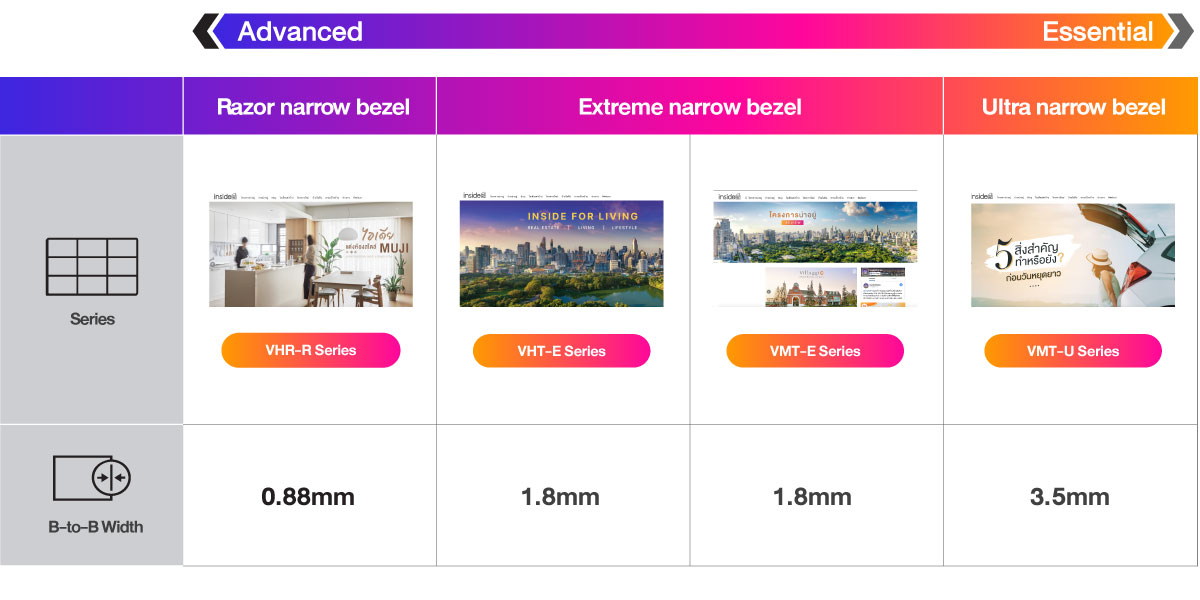Viewport: 1200px width, 600px height.
Task: Click the VMT-E city park screenshot thumbnail
Action: click(x=815, y=249)
